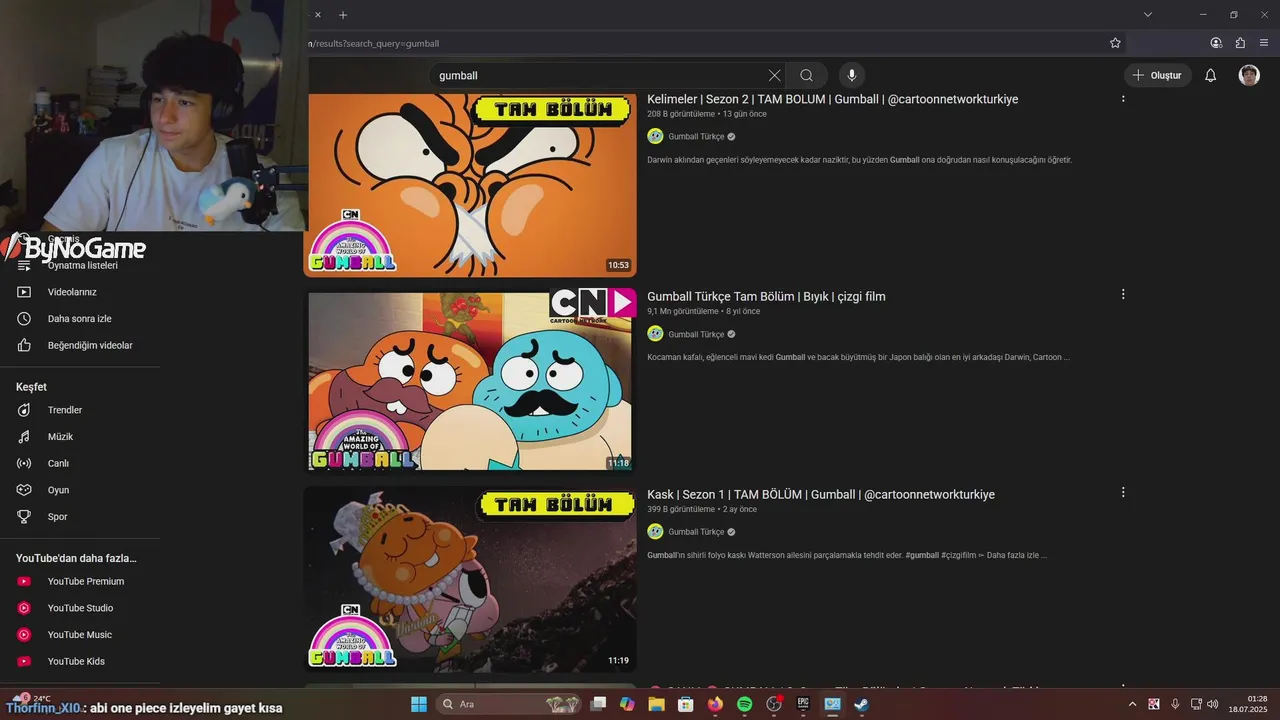Open Gumball Türkçe channel under Bıyık video
The image size is (1280, 720).
coord(696,334)
